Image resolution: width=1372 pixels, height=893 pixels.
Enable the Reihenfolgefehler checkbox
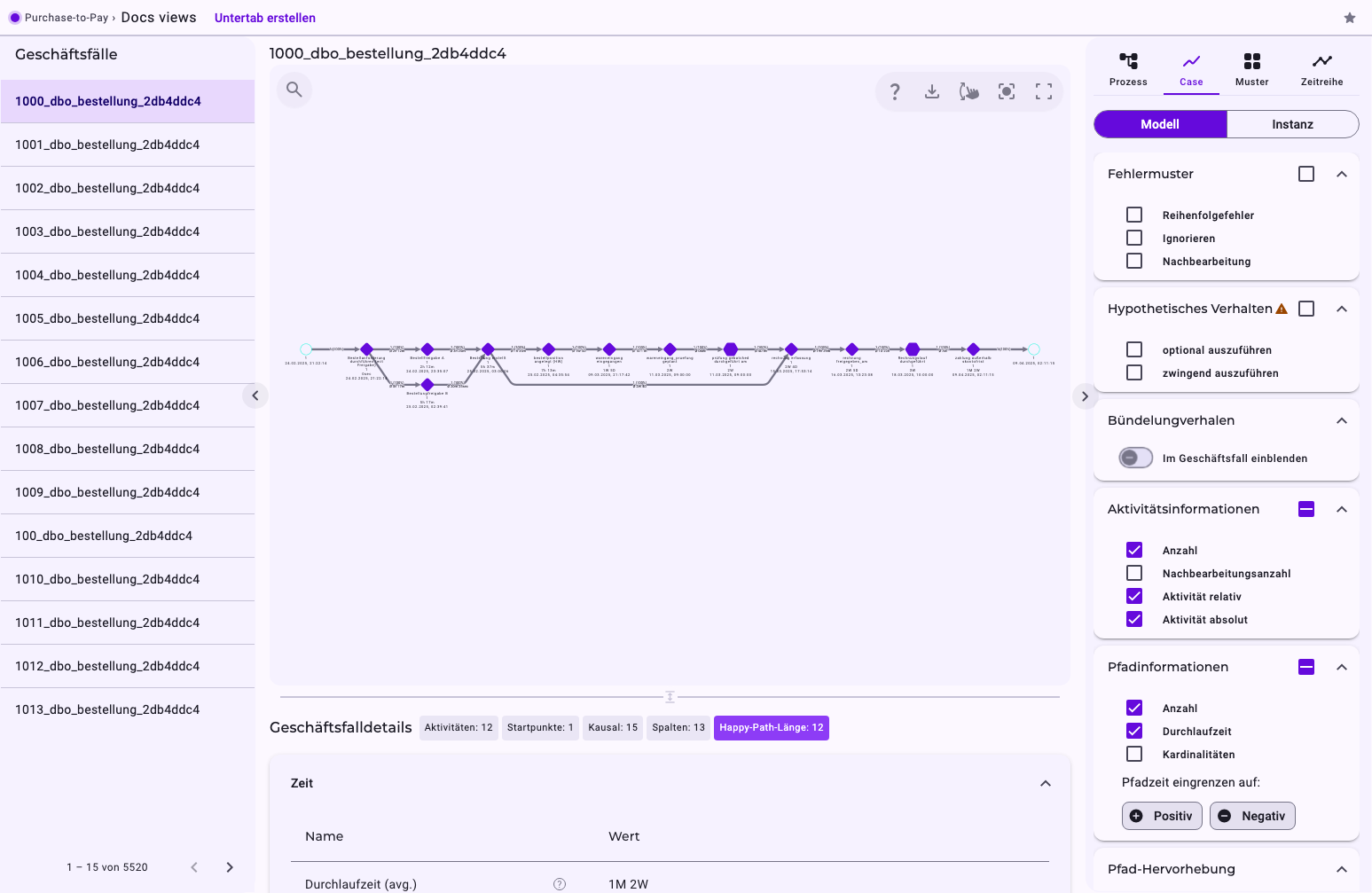coord(1134,215)
